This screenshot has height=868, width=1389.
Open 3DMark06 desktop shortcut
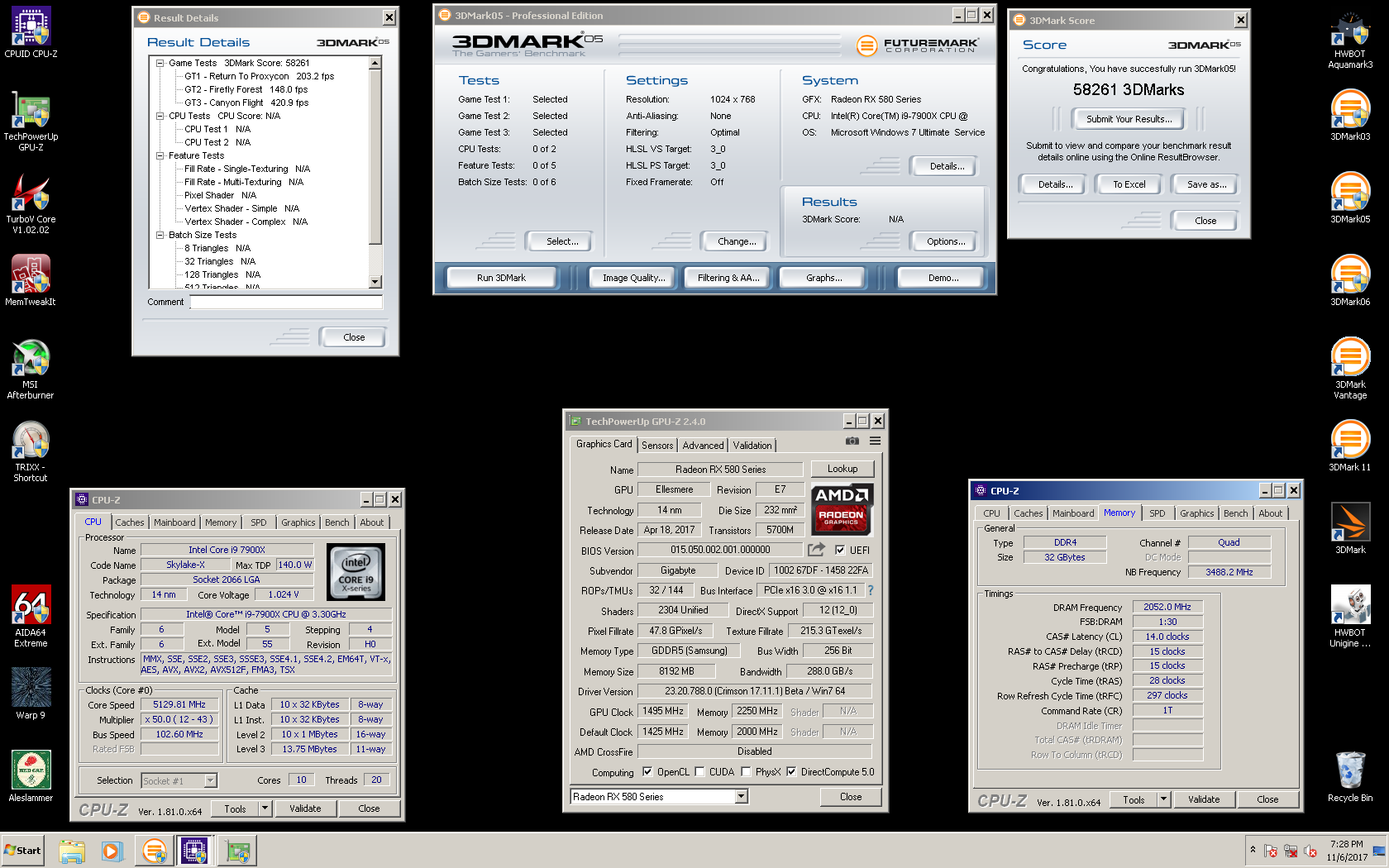pyautogui.click(x=1350, y=280)
